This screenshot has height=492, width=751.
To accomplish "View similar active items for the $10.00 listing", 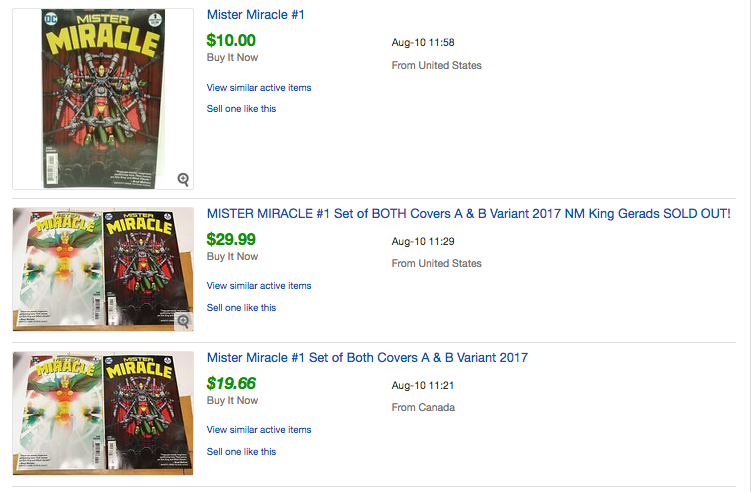I will [x=259, y=88].
